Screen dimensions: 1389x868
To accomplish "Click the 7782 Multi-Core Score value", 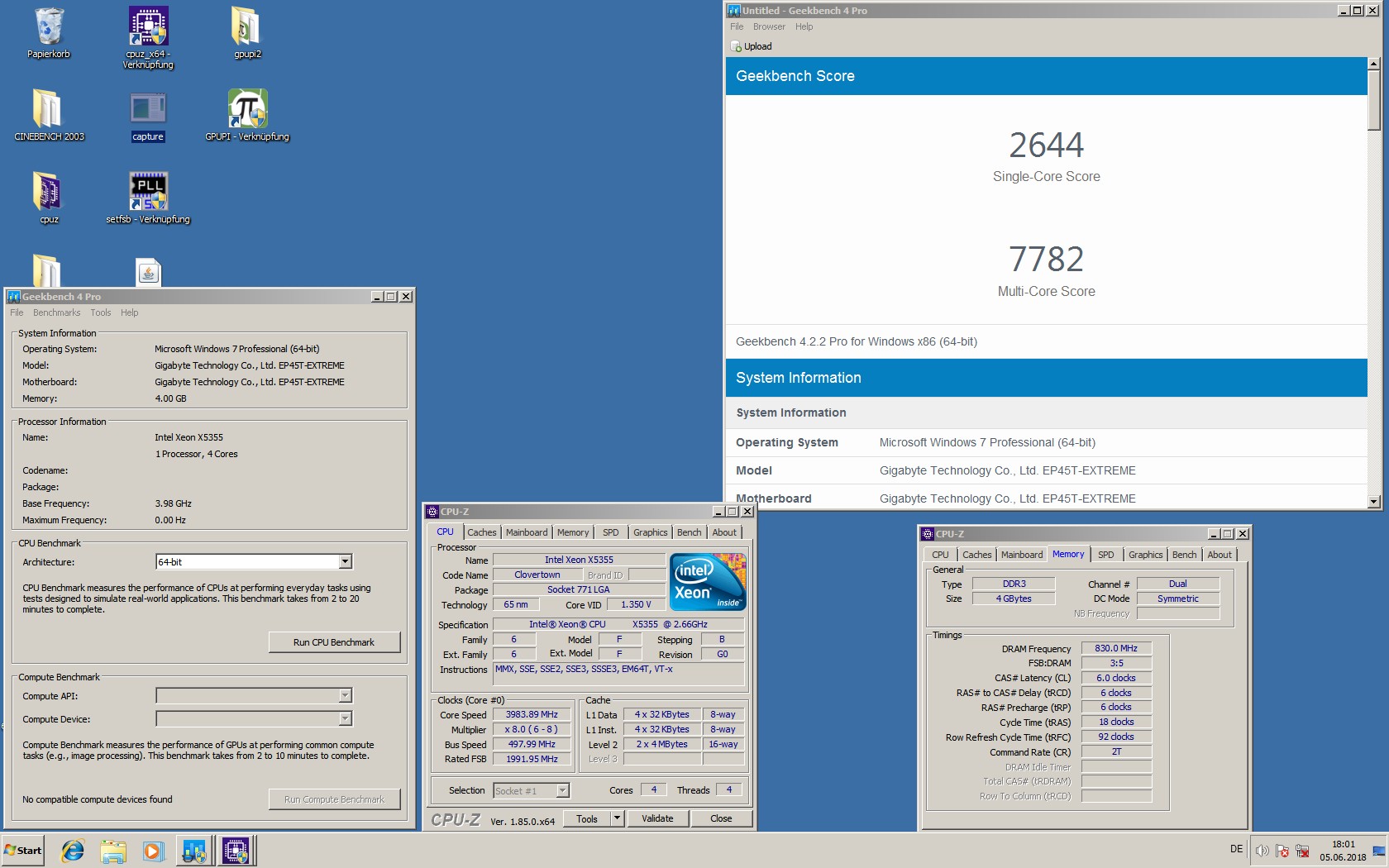I will 1046,260.
